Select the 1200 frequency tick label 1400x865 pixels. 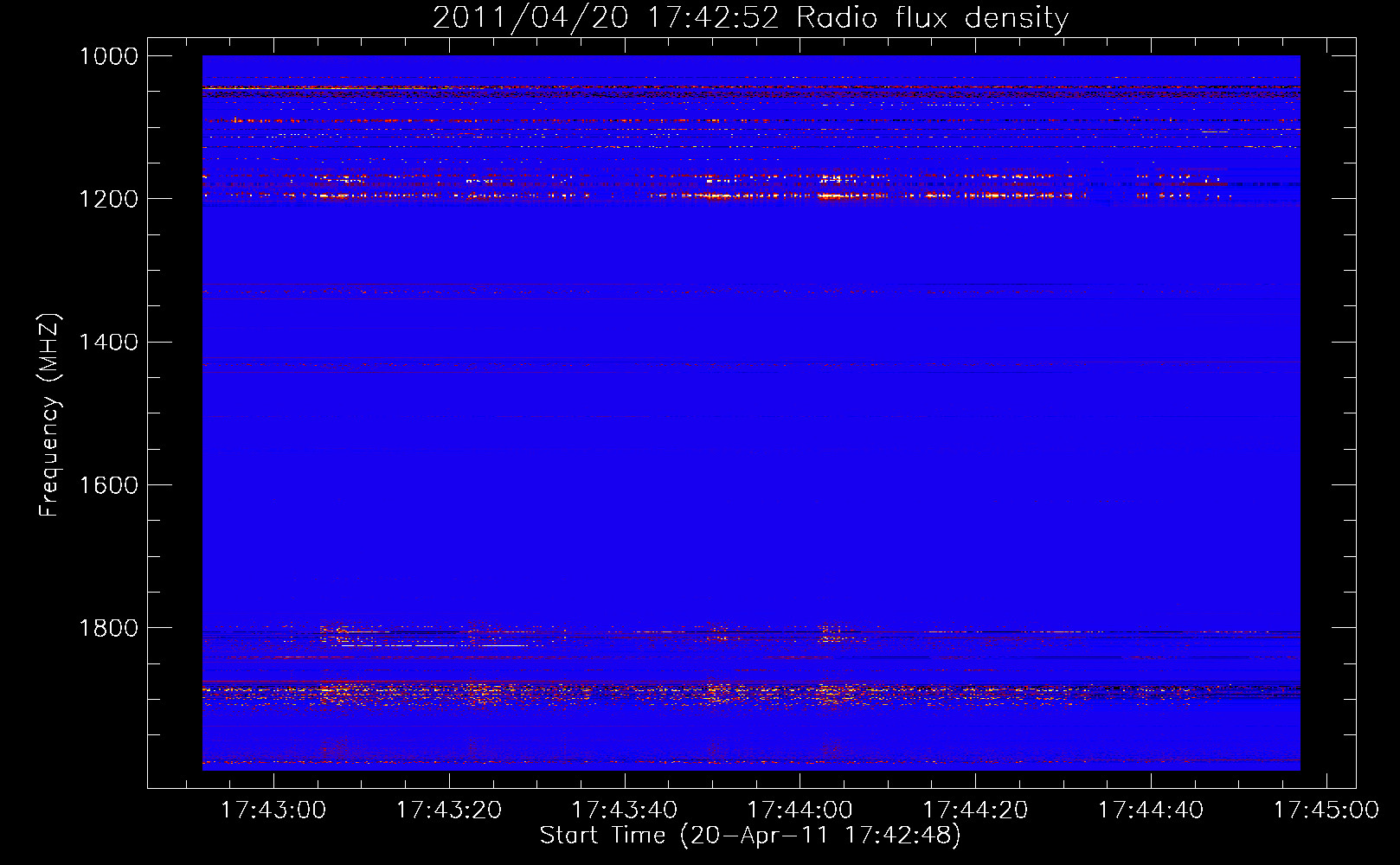pyautogui.click(x=108, y=199)
